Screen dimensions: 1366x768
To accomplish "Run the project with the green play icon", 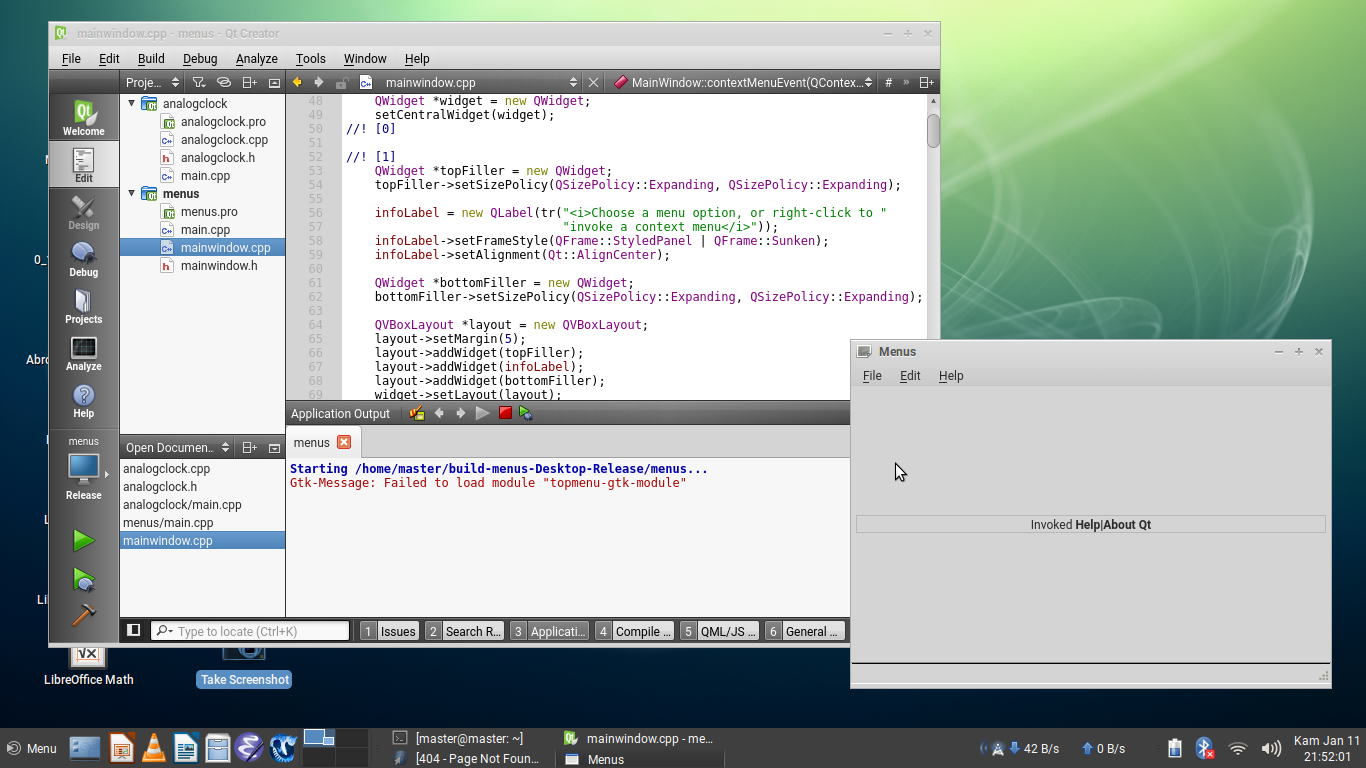I will [84, 540].
